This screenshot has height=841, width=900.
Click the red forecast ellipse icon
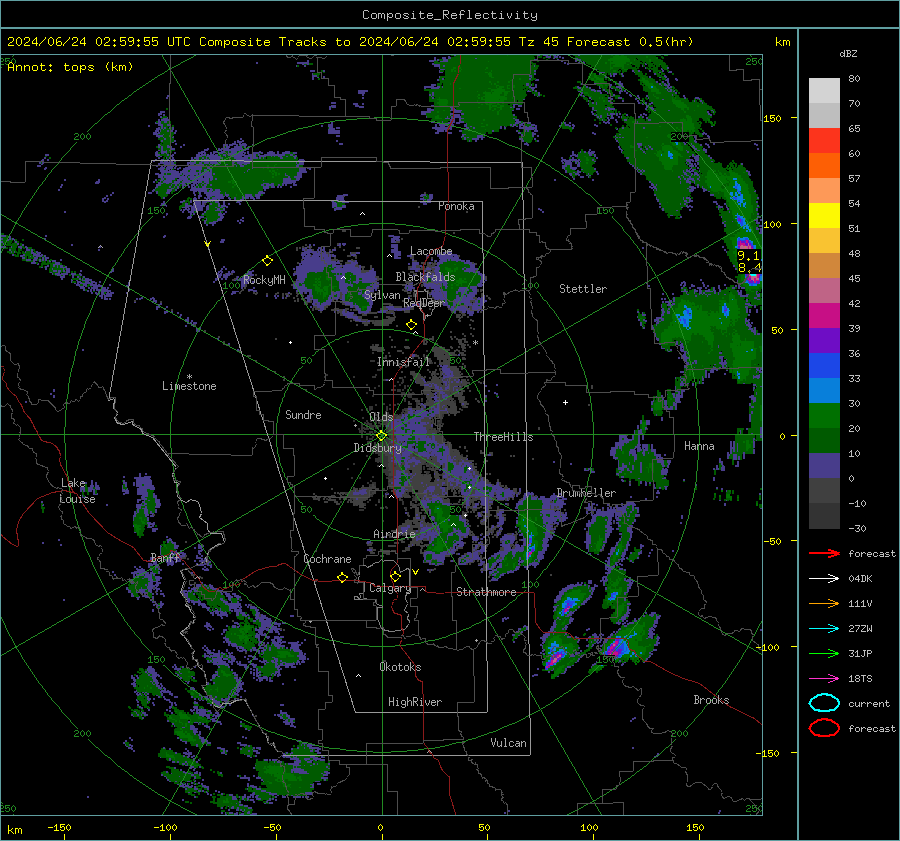(x=824, y=728)
